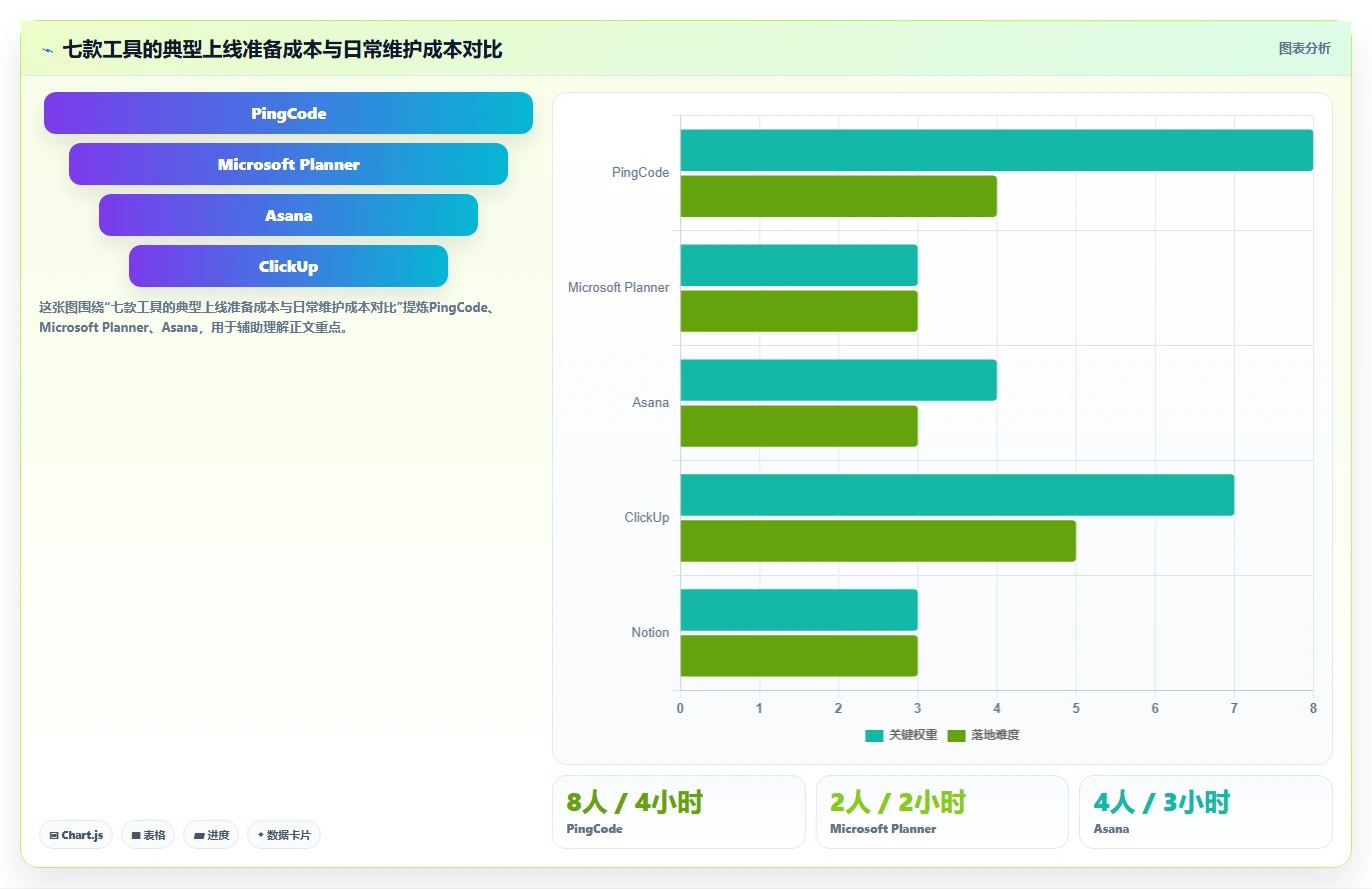The image size is (1372, 889).
Task: Select the 进度 tag
Action: (x=211, y=835)
